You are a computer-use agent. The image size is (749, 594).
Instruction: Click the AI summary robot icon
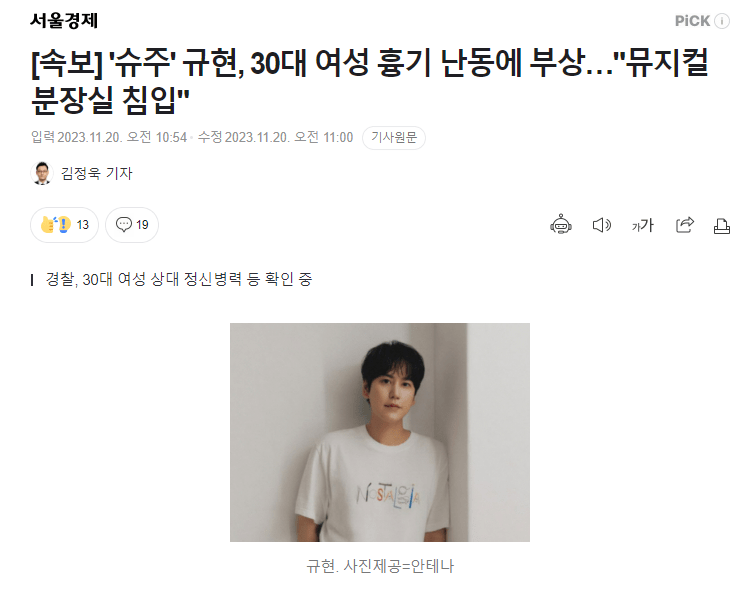561,224
